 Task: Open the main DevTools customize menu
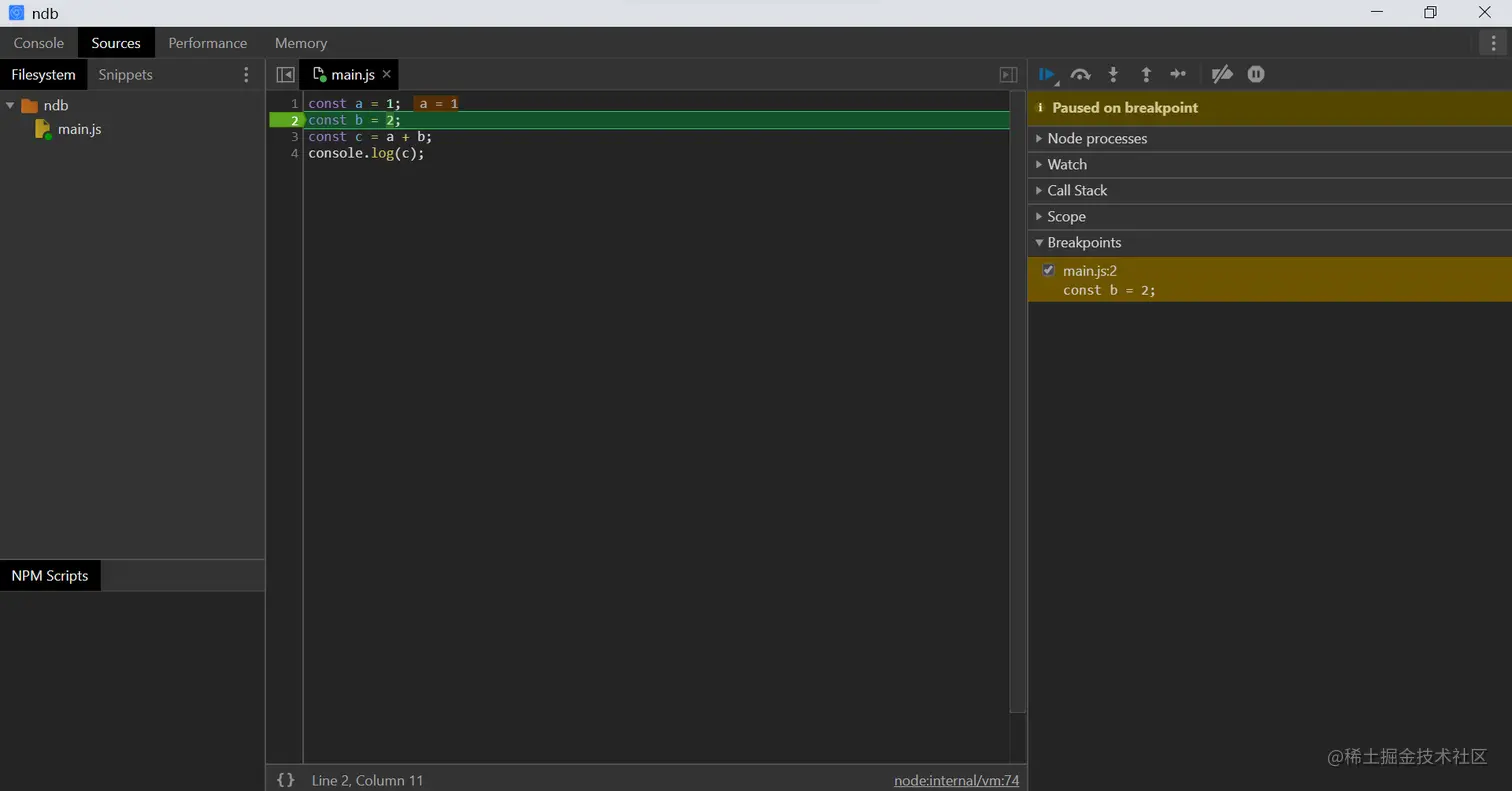(1493, 43)
